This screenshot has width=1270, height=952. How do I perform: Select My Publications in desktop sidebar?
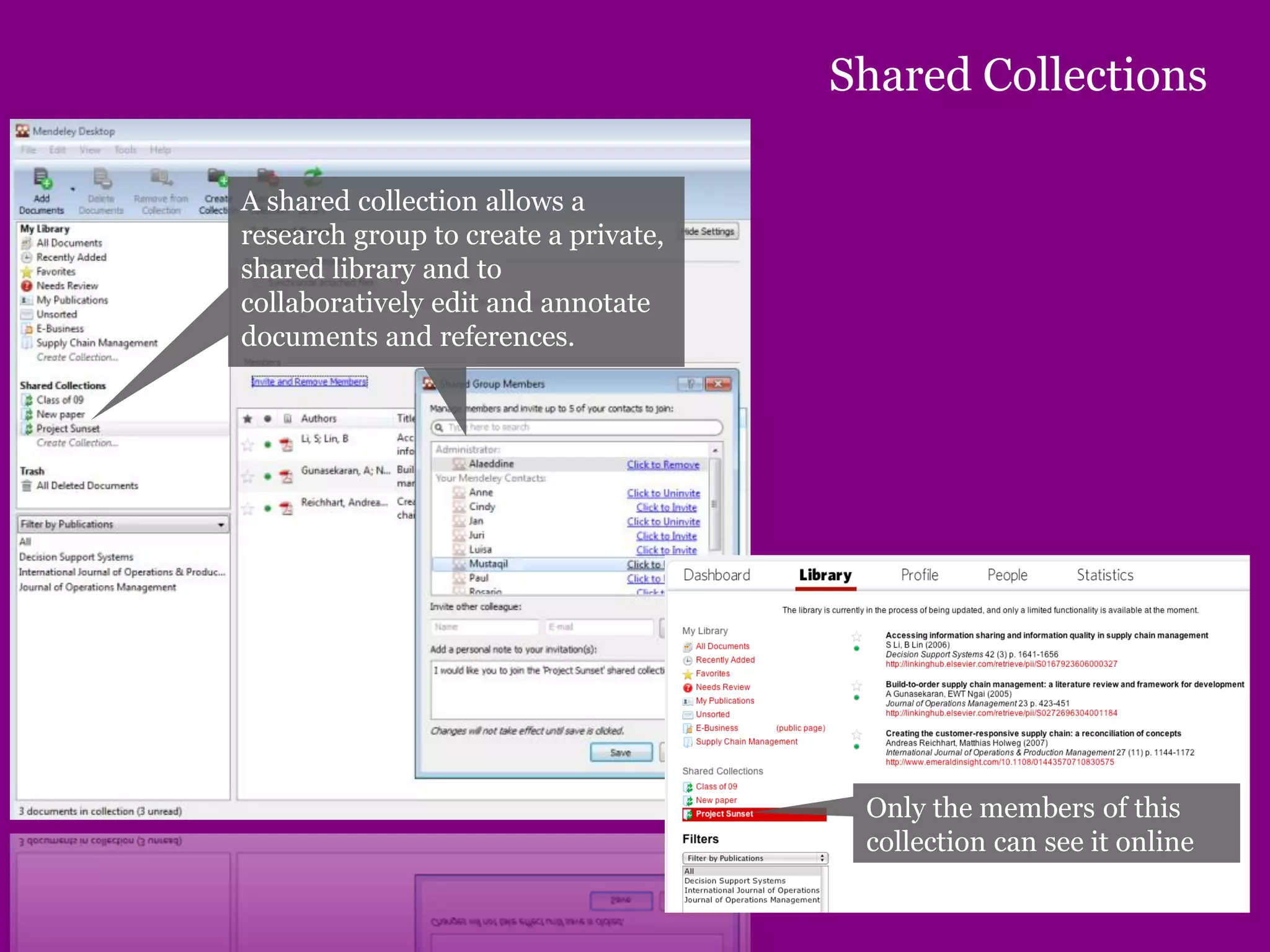pyautogui.click(x=71, y=300)
